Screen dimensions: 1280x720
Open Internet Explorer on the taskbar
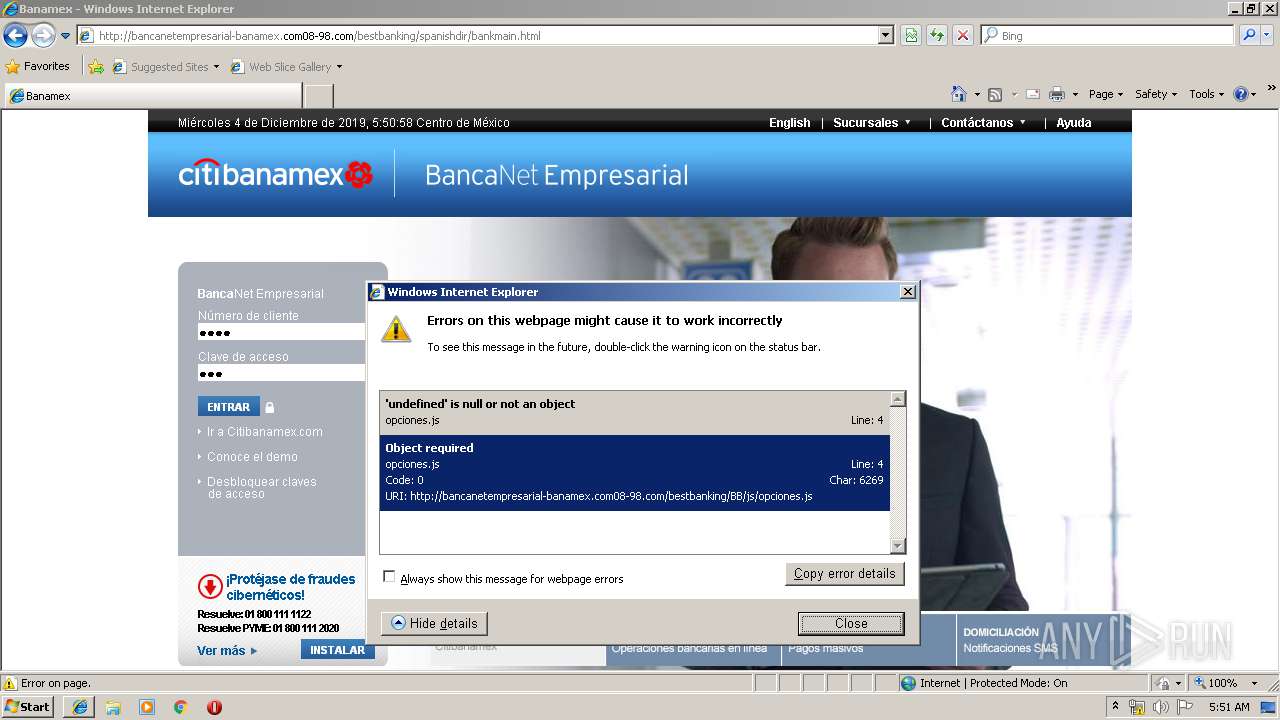point(80,707)
